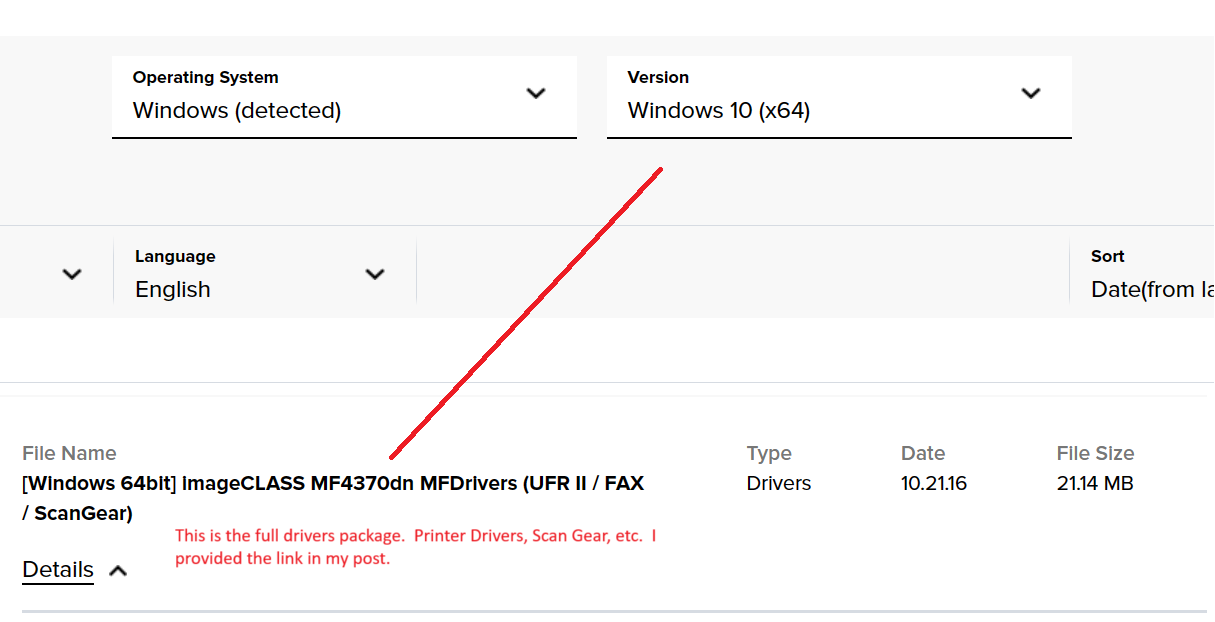Click the 10.21.16 date value

(934, 483)
